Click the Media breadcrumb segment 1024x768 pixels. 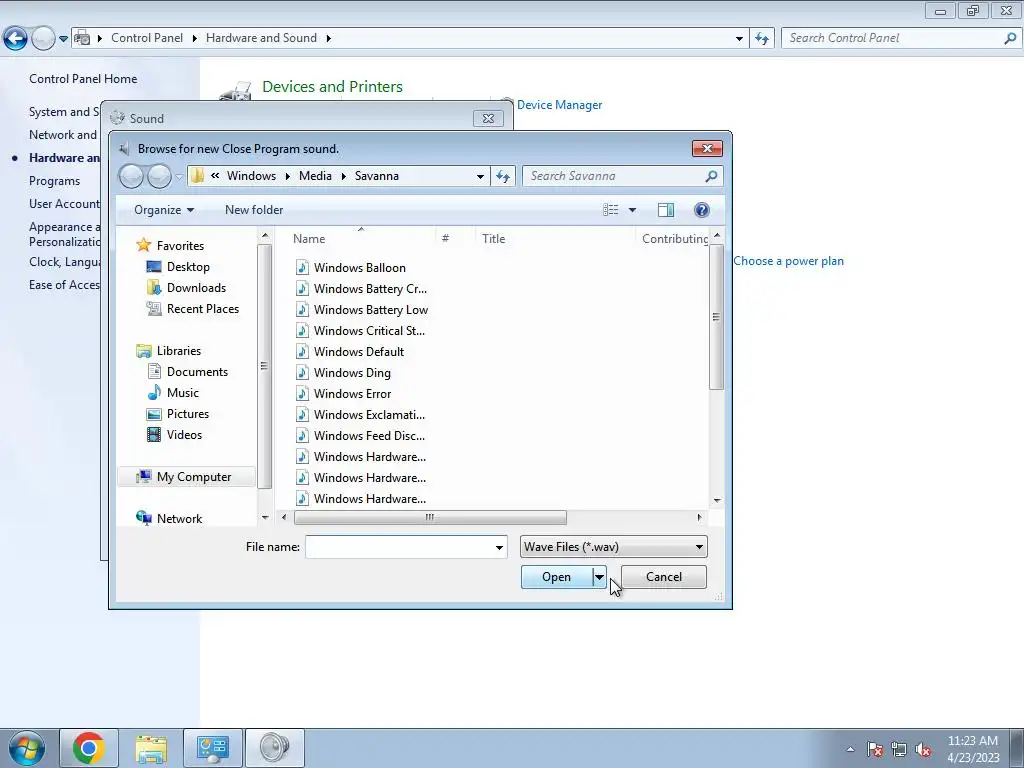[x=315, y=176]
